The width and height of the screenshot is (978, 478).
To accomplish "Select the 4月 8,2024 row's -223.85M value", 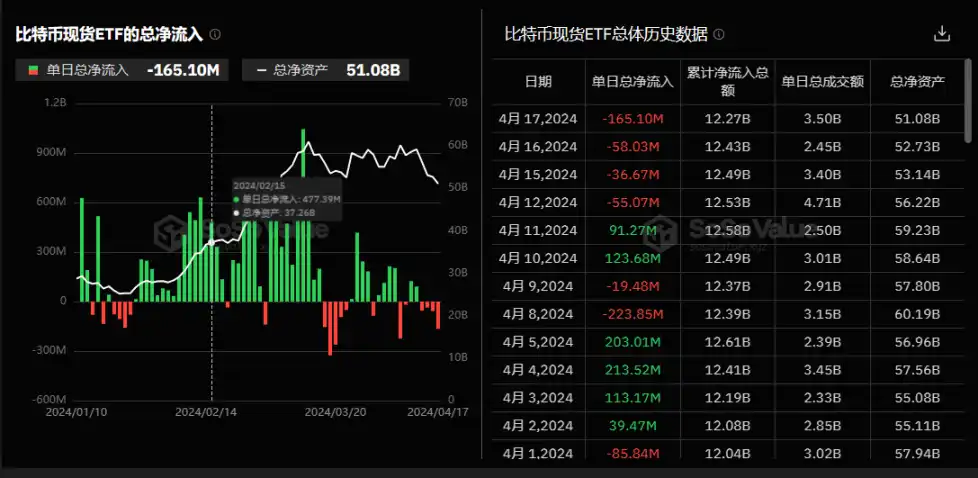I will pos(631,315).
